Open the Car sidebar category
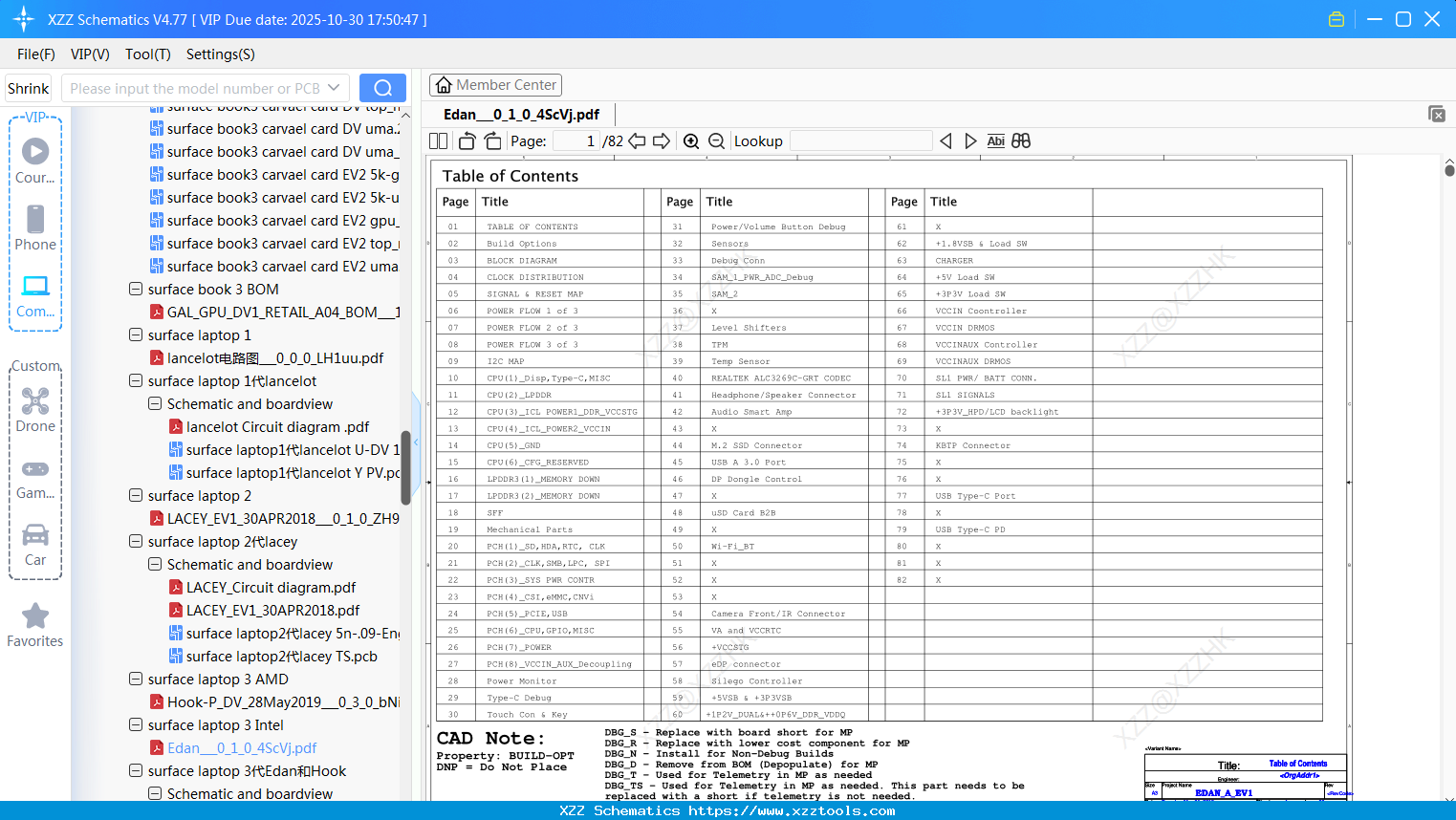Image resolution: width=1456 pixels, height=820 pixels. [35, 544]
